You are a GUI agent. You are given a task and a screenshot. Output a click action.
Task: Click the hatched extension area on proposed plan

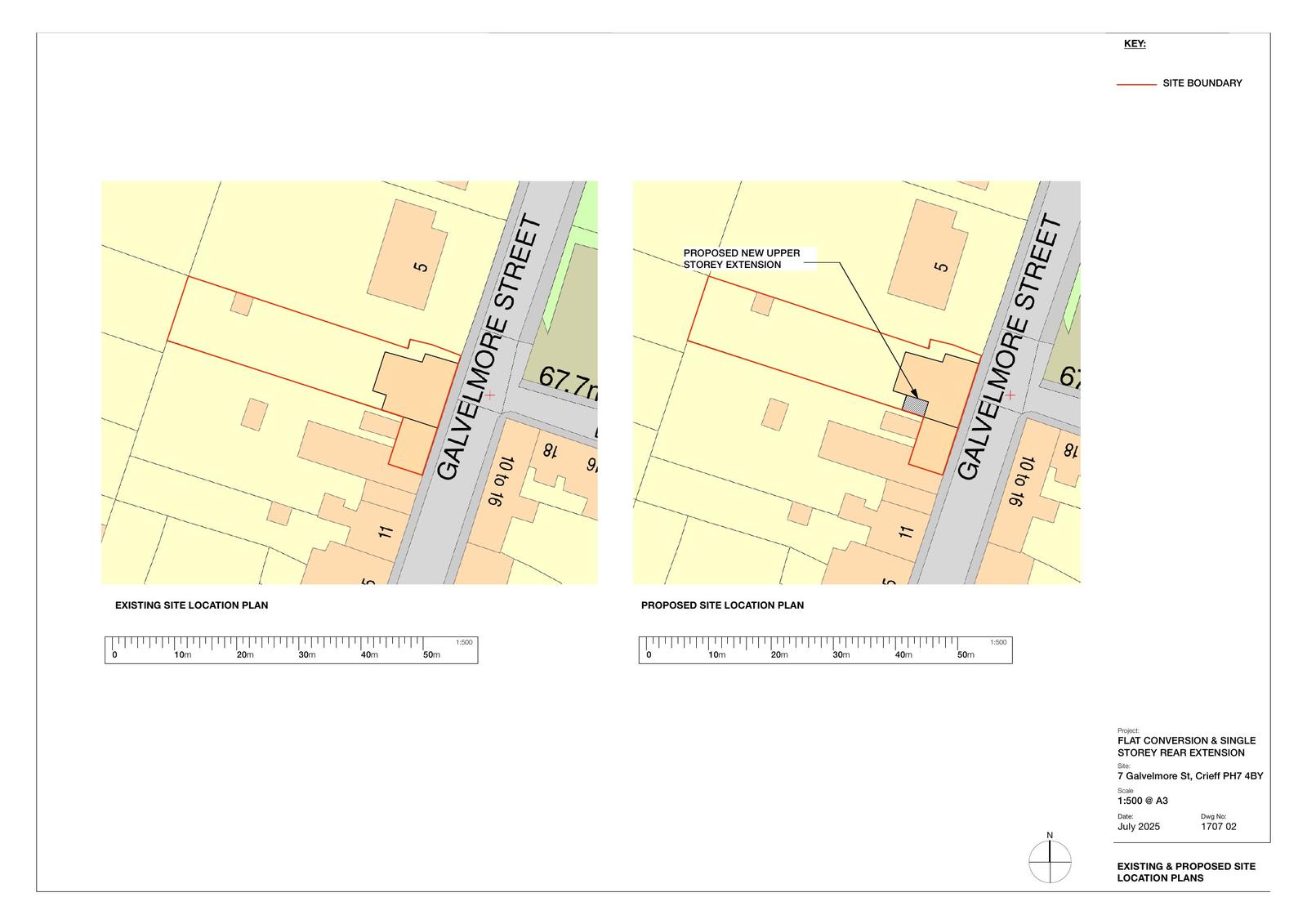click(915, 404)
